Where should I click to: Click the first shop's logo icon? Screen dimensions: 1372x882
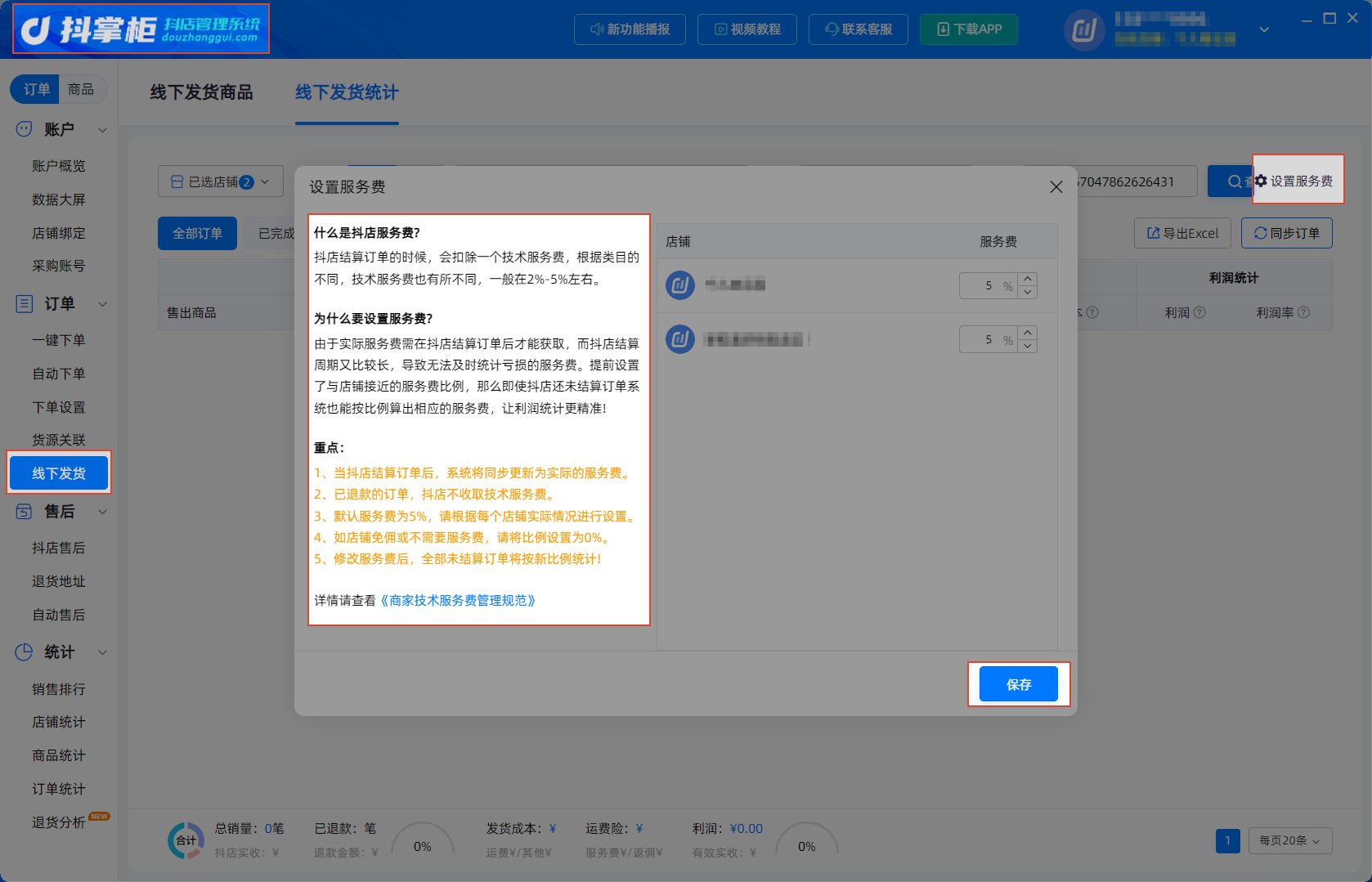coord(680,285)
